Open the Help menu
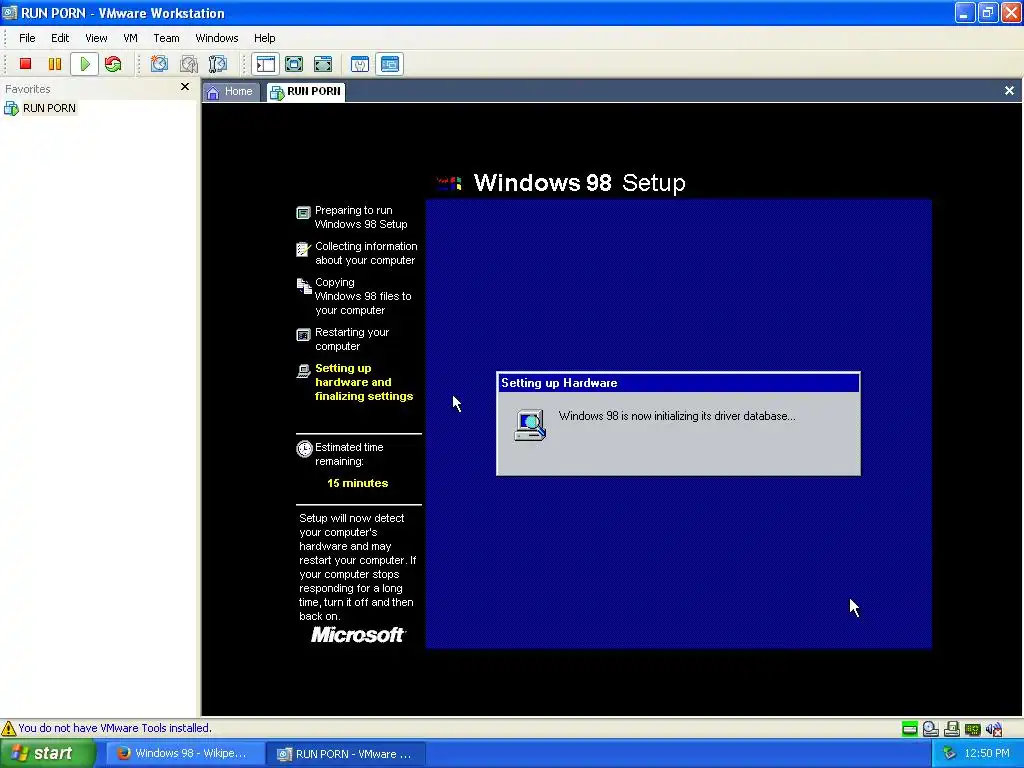Viewport: 1024px width, 768px height. 264,38
